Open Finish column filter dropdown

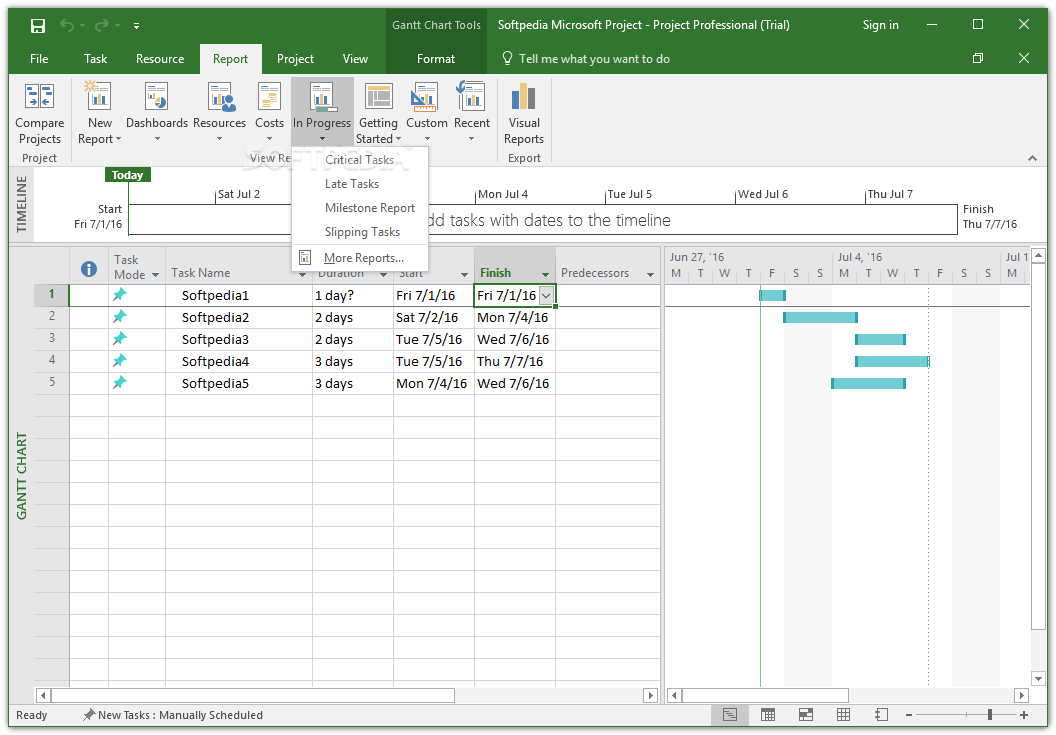(x=545, y=275)
